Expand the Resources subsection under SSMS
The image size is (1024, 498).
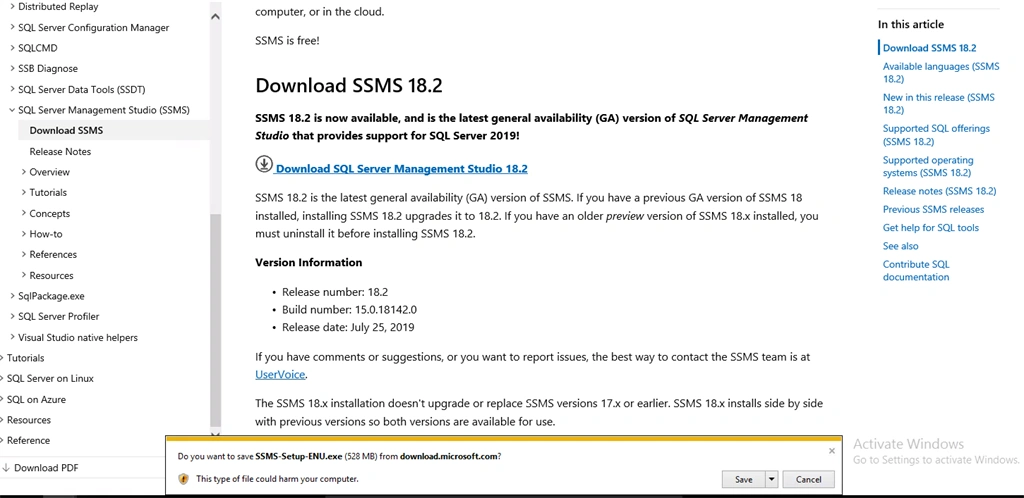click(24, 275)
